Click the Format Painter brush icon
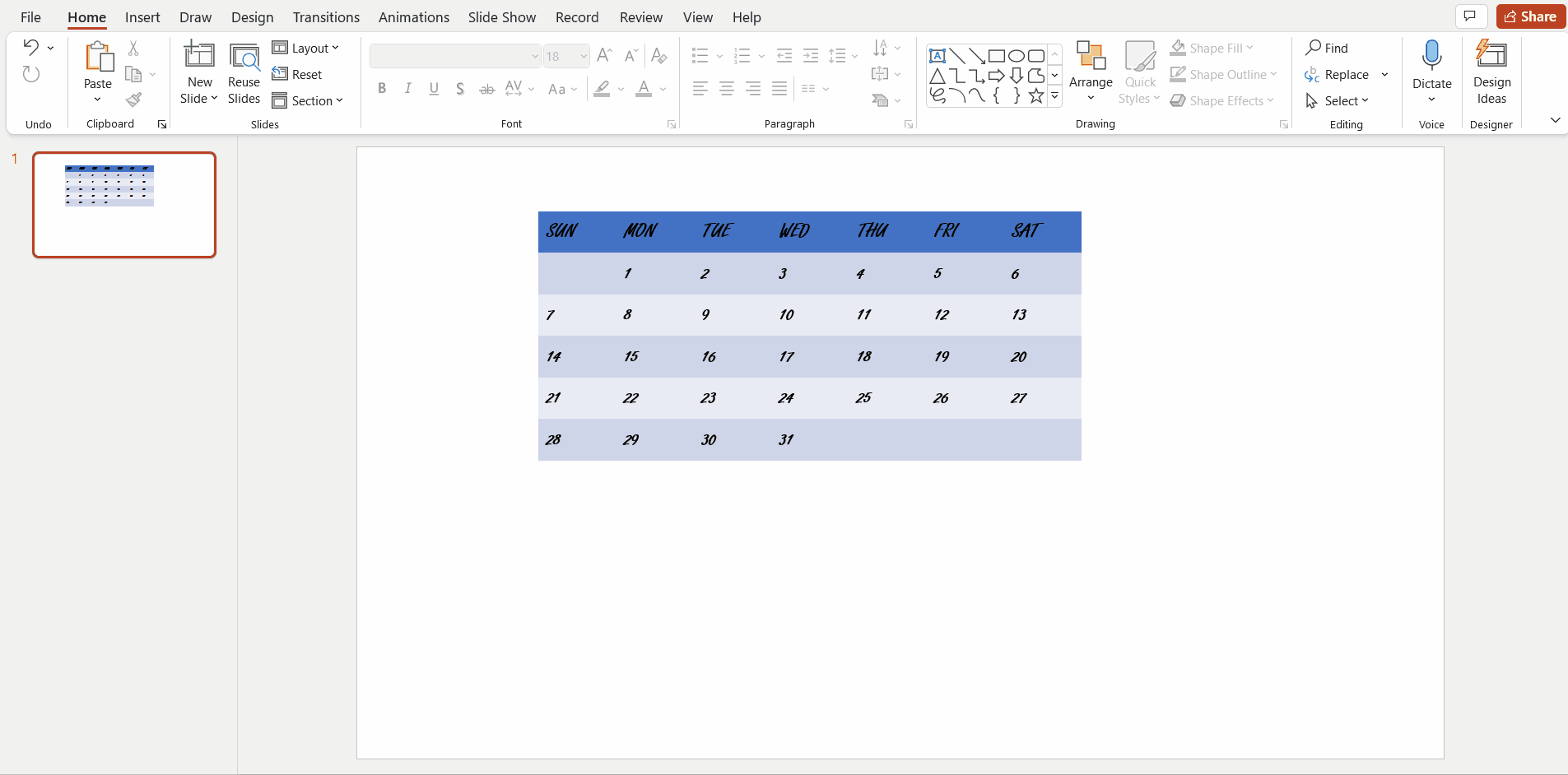1568x775 pixels. [x=133, y=100]
